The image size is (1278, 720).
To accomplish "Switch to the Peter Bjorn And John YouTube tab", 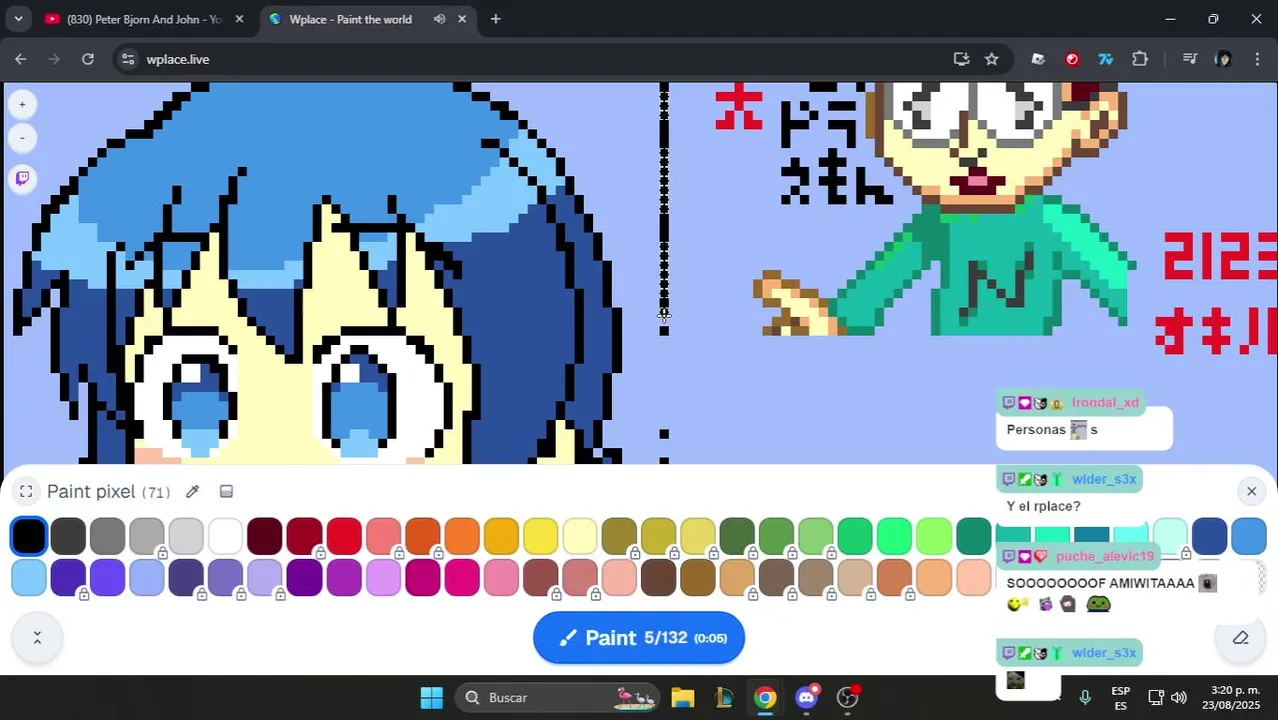I will tap(143, 19).
